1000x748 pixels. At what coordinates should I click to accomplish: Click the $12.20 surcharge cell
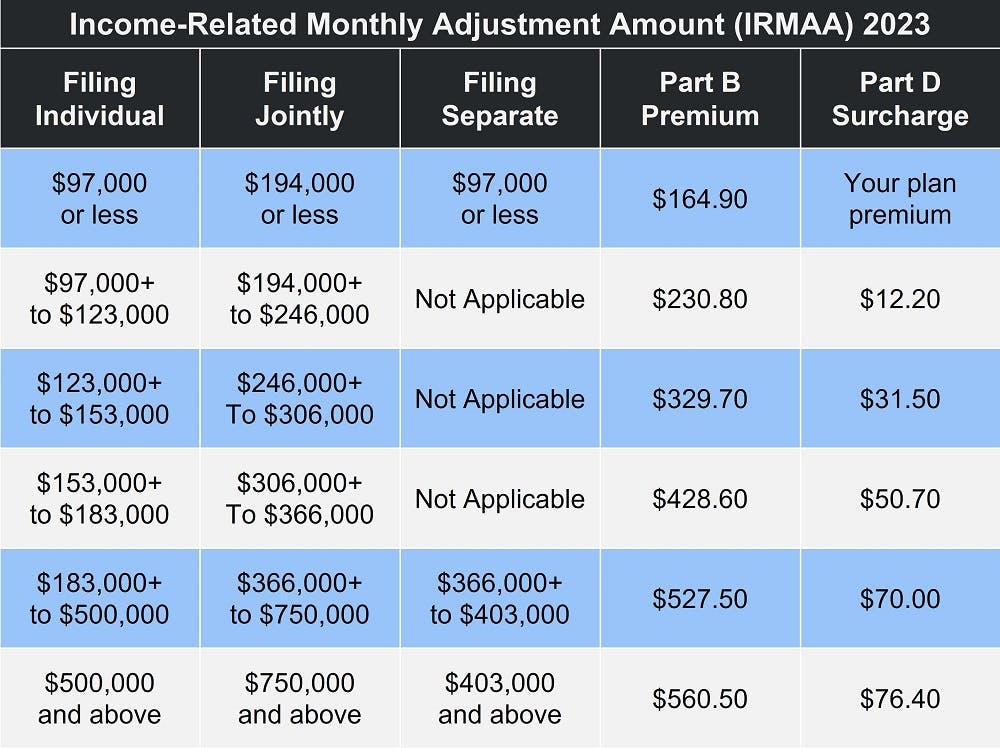tap(900, 299)
